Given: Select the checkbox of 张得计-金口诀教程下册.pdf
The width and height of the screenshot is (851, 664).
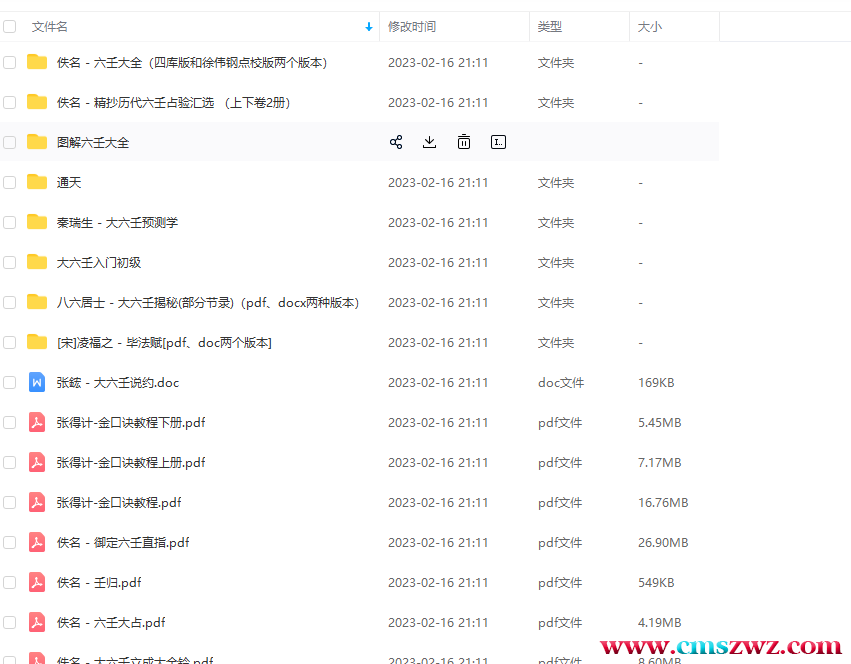Looking at the screenshot, I should pos(10,422).
